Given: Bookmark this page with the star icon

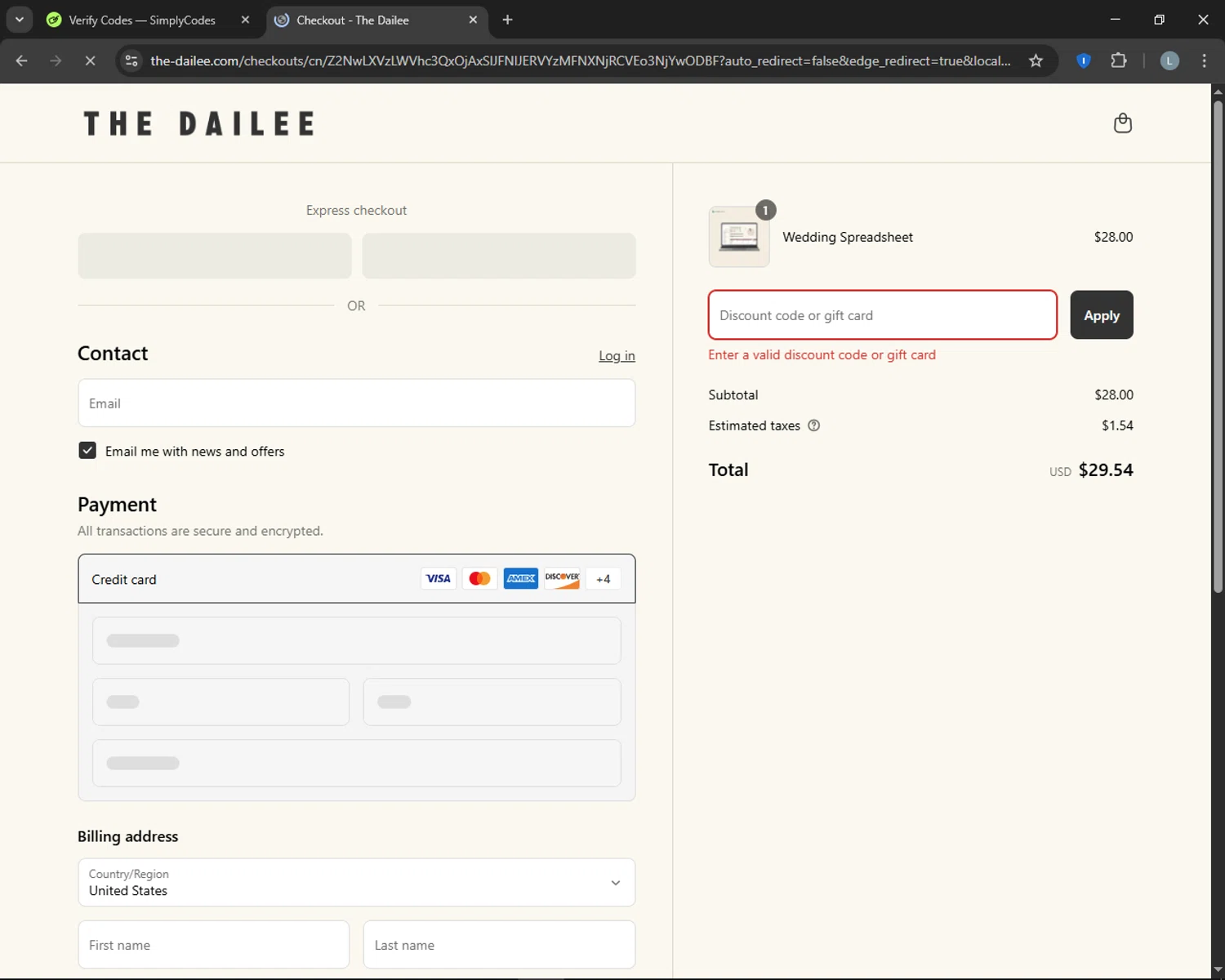Looking at the screenshot, I should (x=1036, y=60).
